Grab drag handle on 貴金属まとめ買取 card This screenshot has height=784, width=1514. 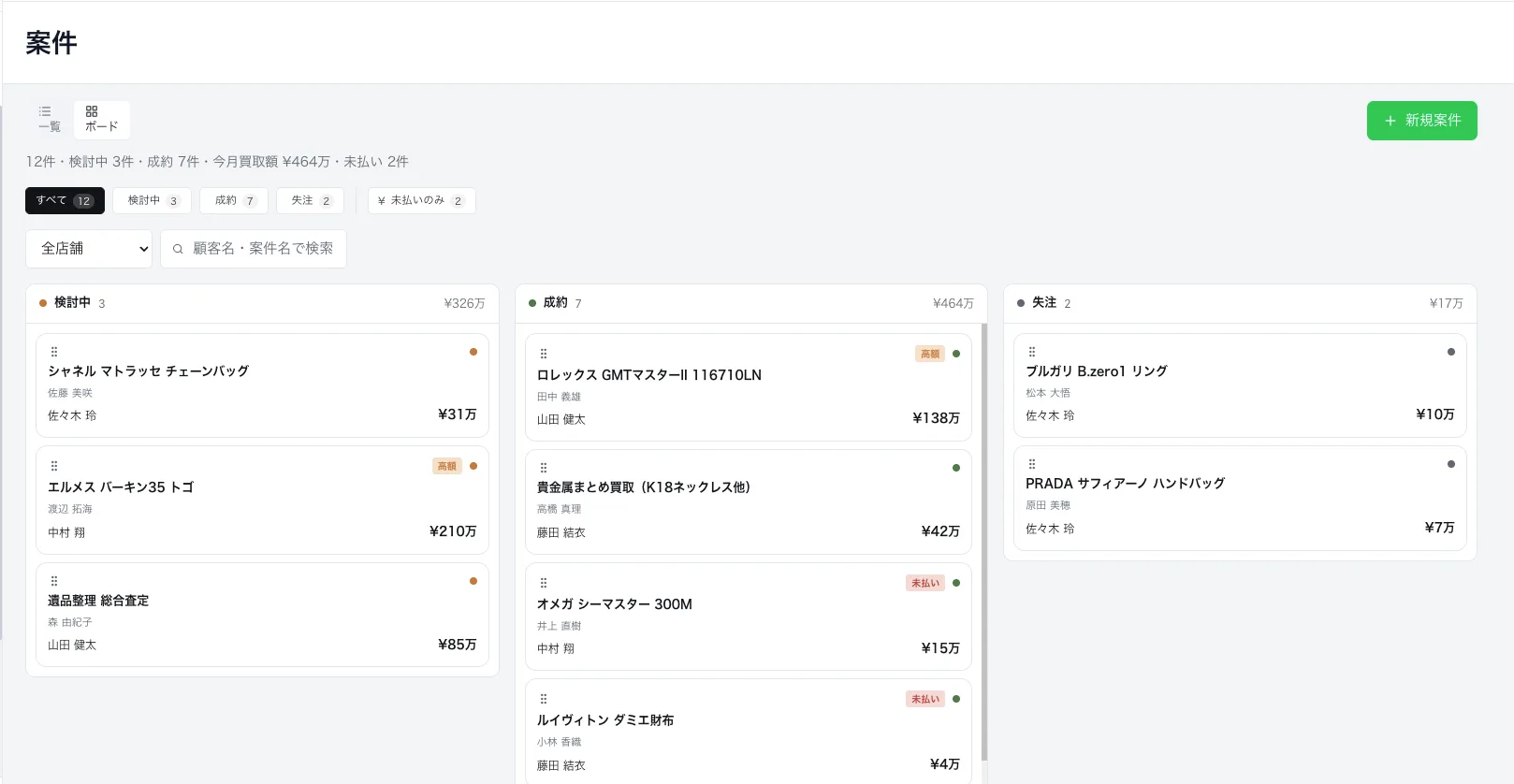point(544,468)
